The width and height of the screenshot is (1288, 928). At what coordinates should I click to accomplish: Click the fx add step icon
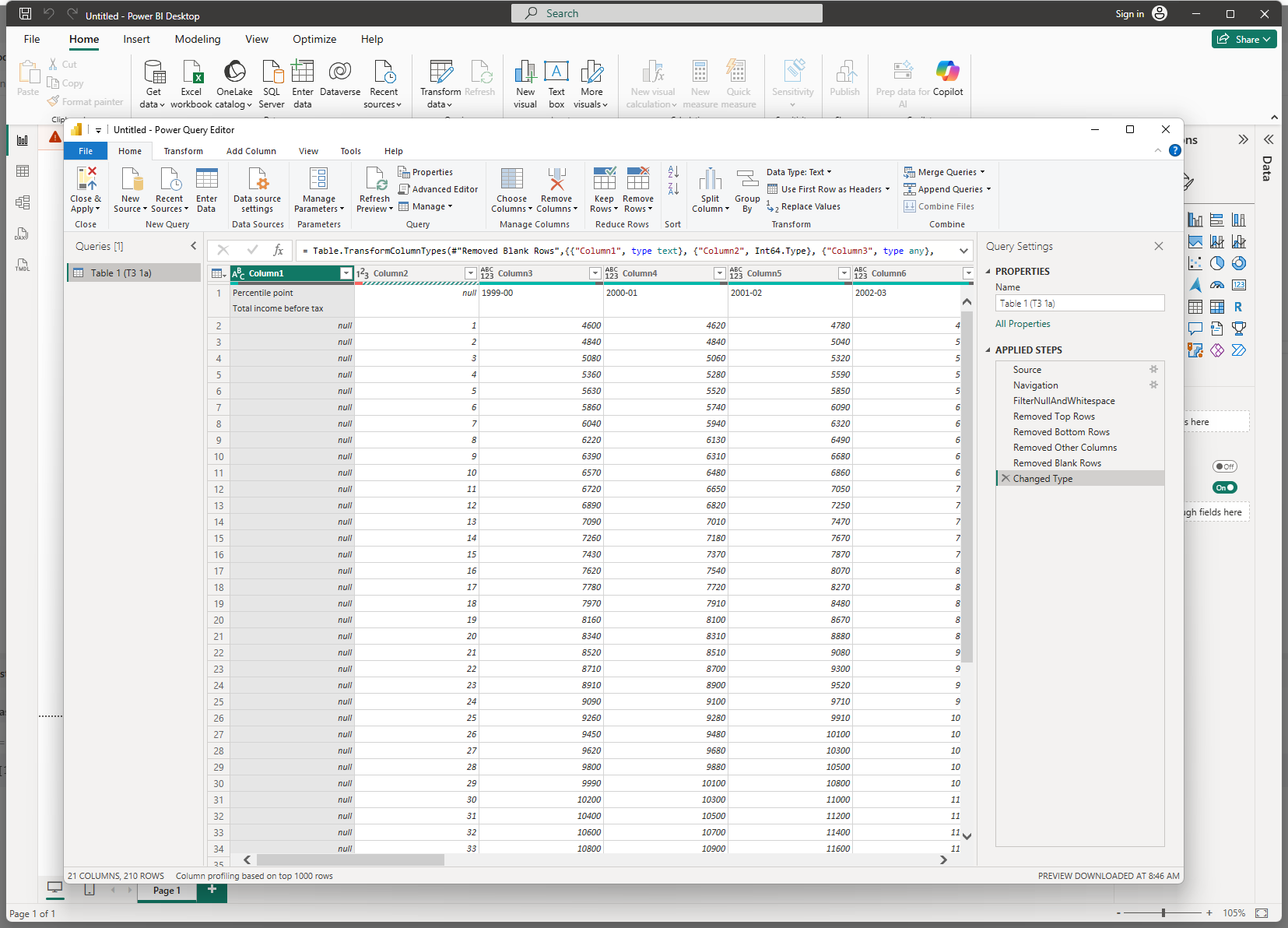click(278, 251)
